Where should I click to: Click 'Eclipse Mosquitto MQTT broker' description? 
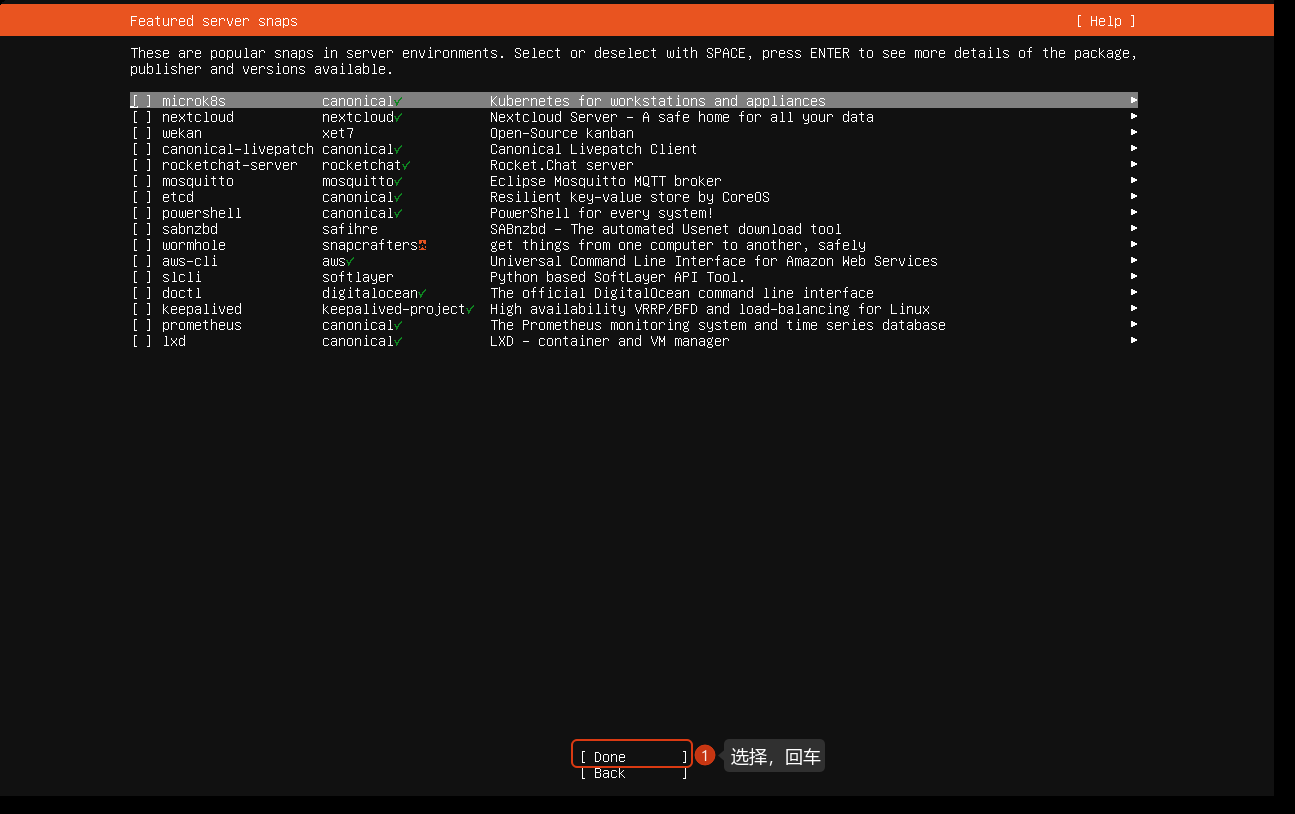click(x=606, y=181)
